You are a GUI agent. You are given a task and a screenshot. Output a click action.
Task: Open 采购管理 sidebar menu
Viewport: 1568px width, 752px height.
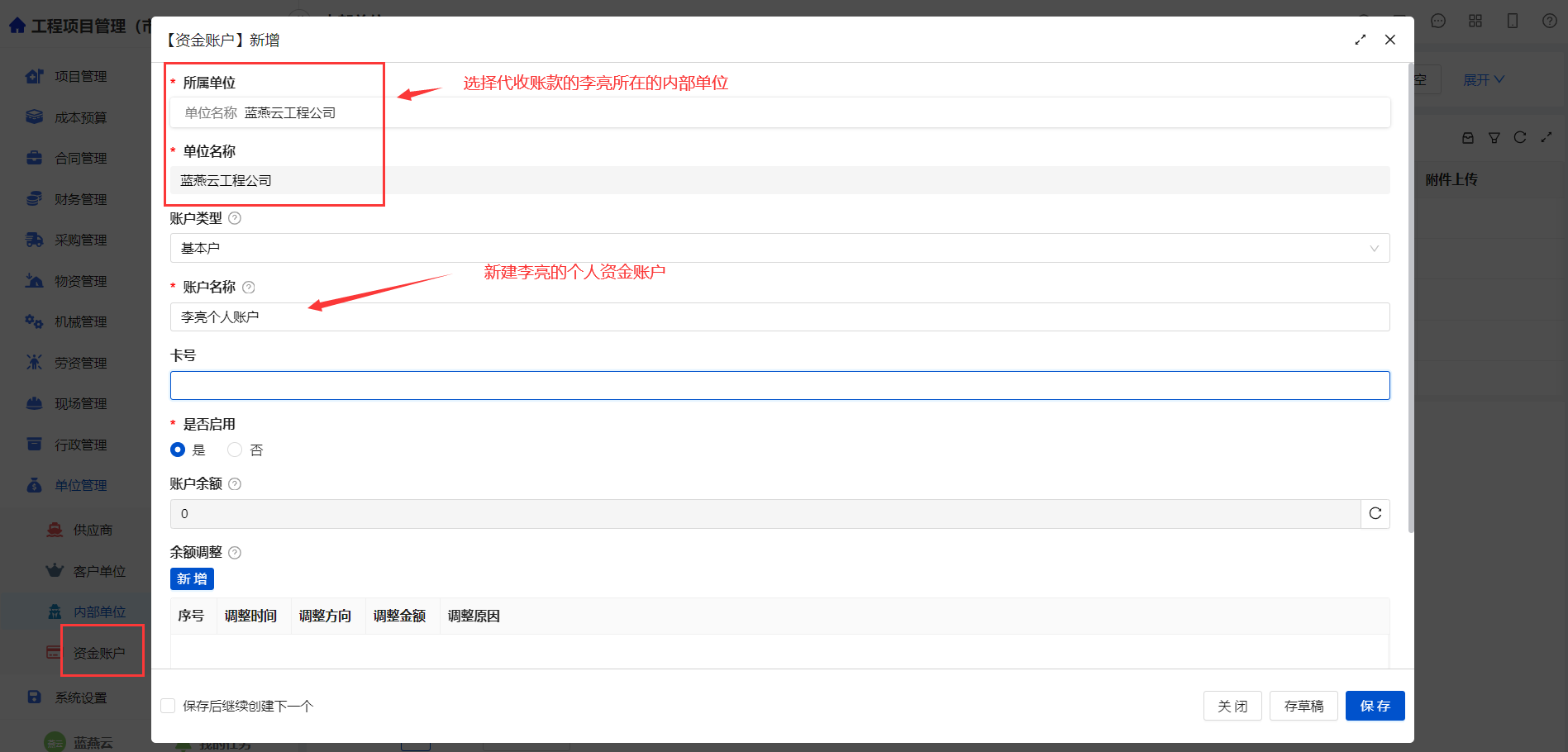click(x=80, y=240)
